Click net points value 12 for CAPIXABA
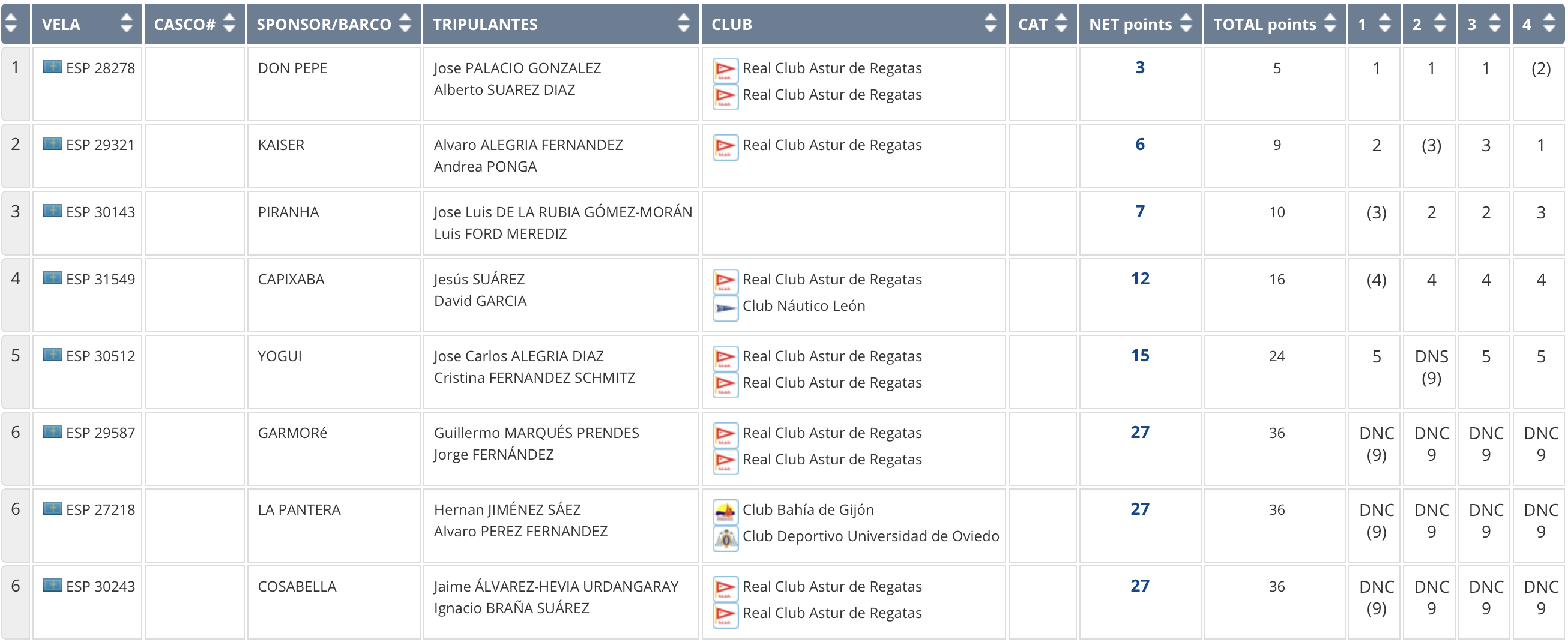This screenshot has width=1568, height=642. (1139, 278)
